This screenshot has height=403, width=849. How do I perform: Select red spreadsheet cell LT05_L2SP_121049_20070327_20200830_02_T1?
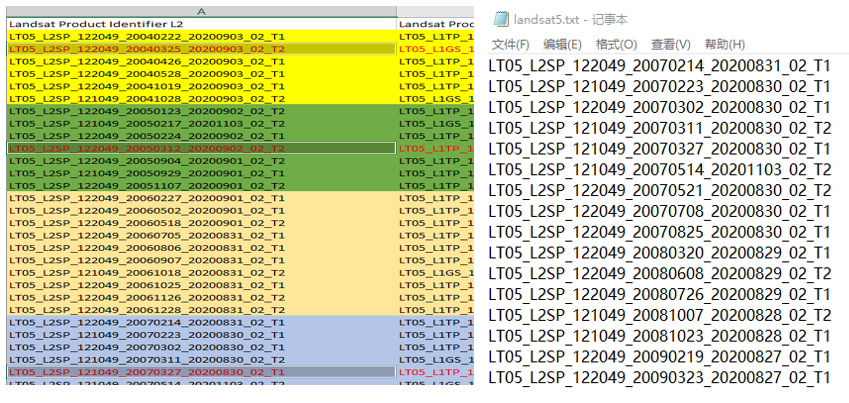coord(201,372)
